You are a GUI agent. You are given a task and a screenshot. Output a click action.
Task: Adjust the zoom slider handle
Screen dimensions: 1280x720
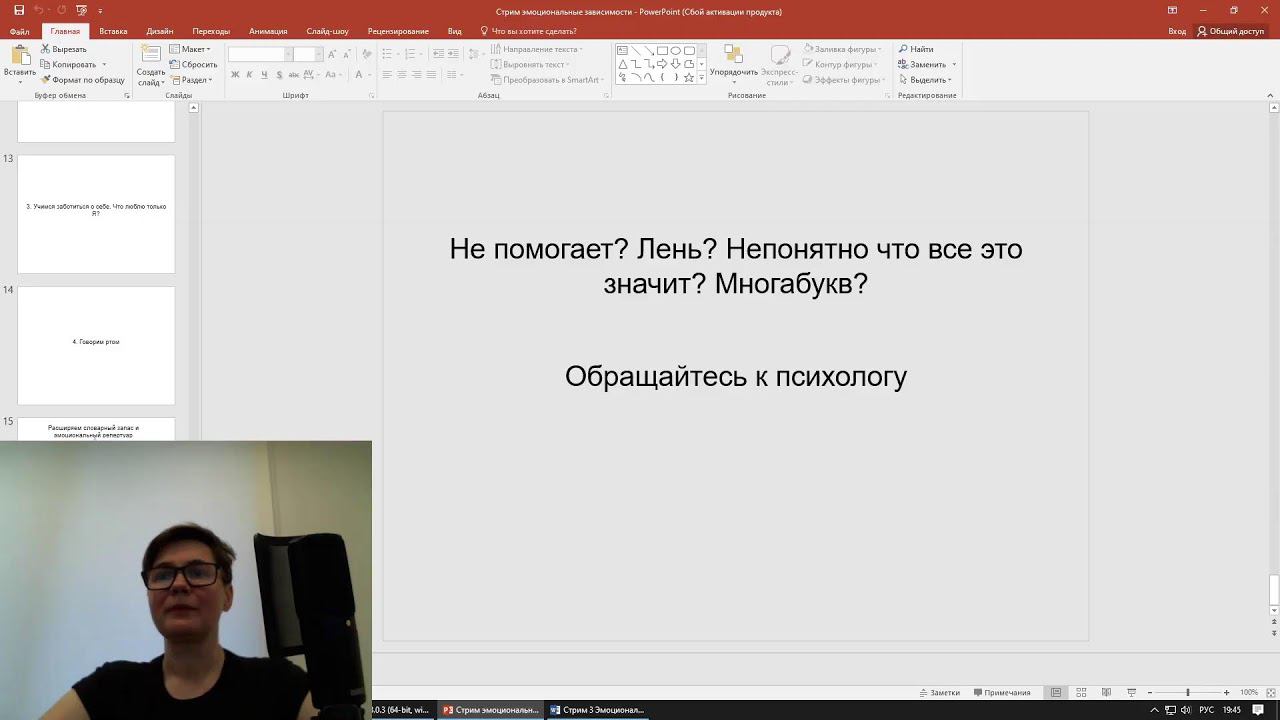1188,693
